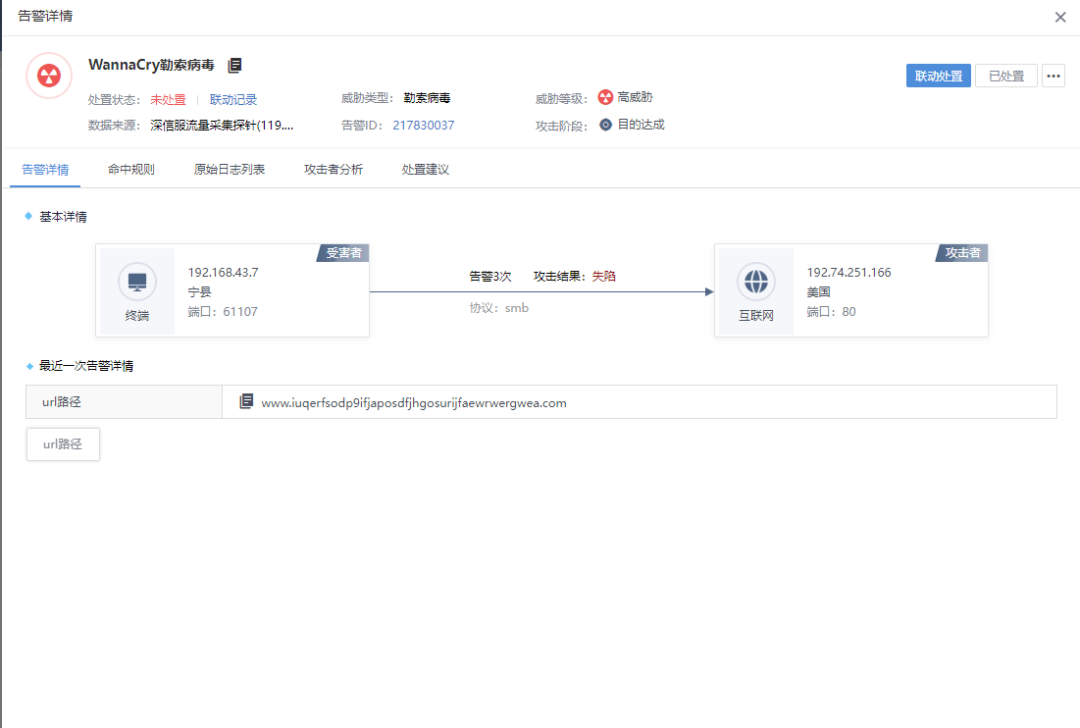
Task: Open the ellipsis more-options icon
Action: pyautogui.click(x=1053, y=75)
